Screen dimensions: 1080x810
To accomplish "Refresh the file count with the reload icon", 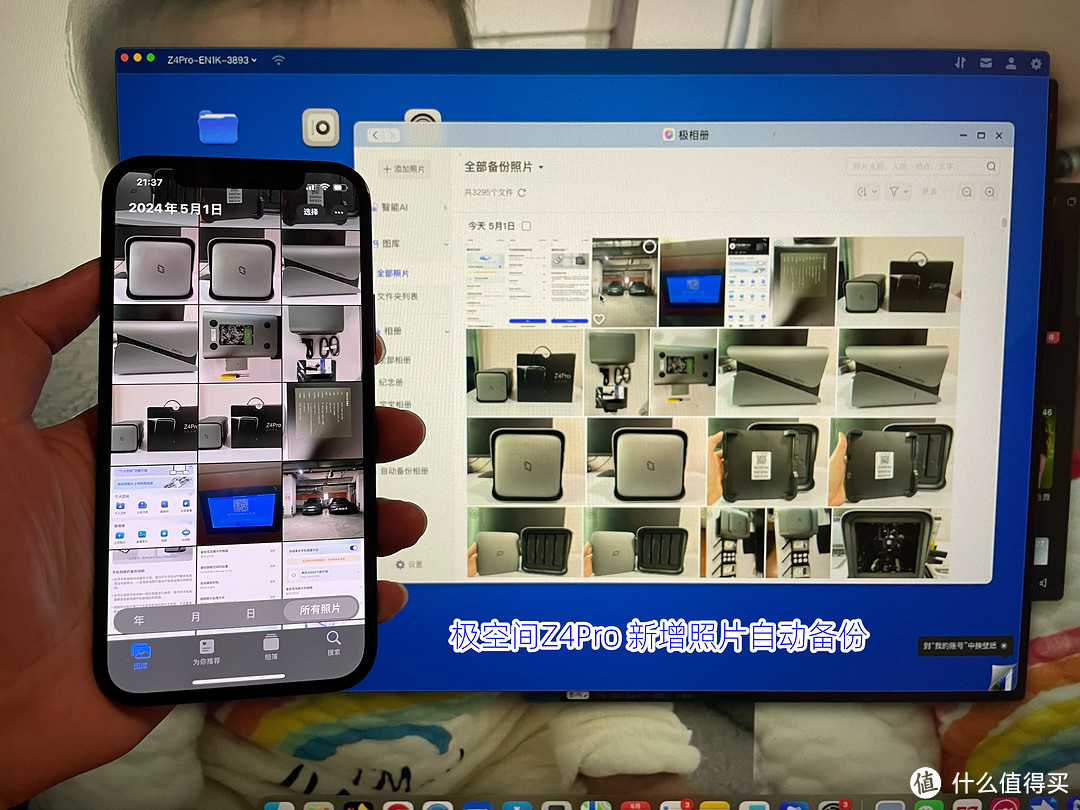I will pyautogui.click(x=522, y=193).
